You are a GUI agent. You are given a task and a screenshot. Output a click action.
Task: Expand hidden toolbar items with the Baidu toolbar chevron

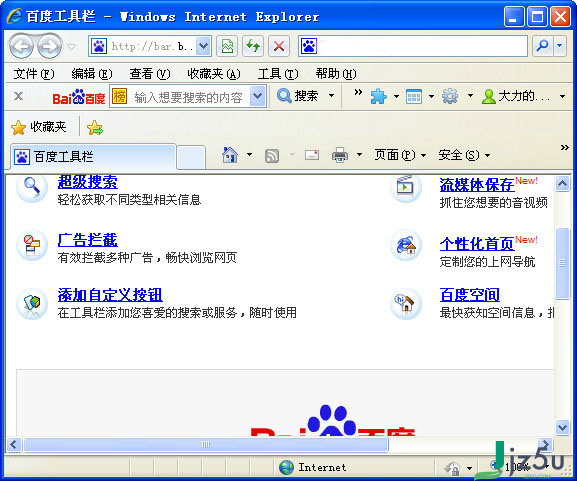(358, 92)
